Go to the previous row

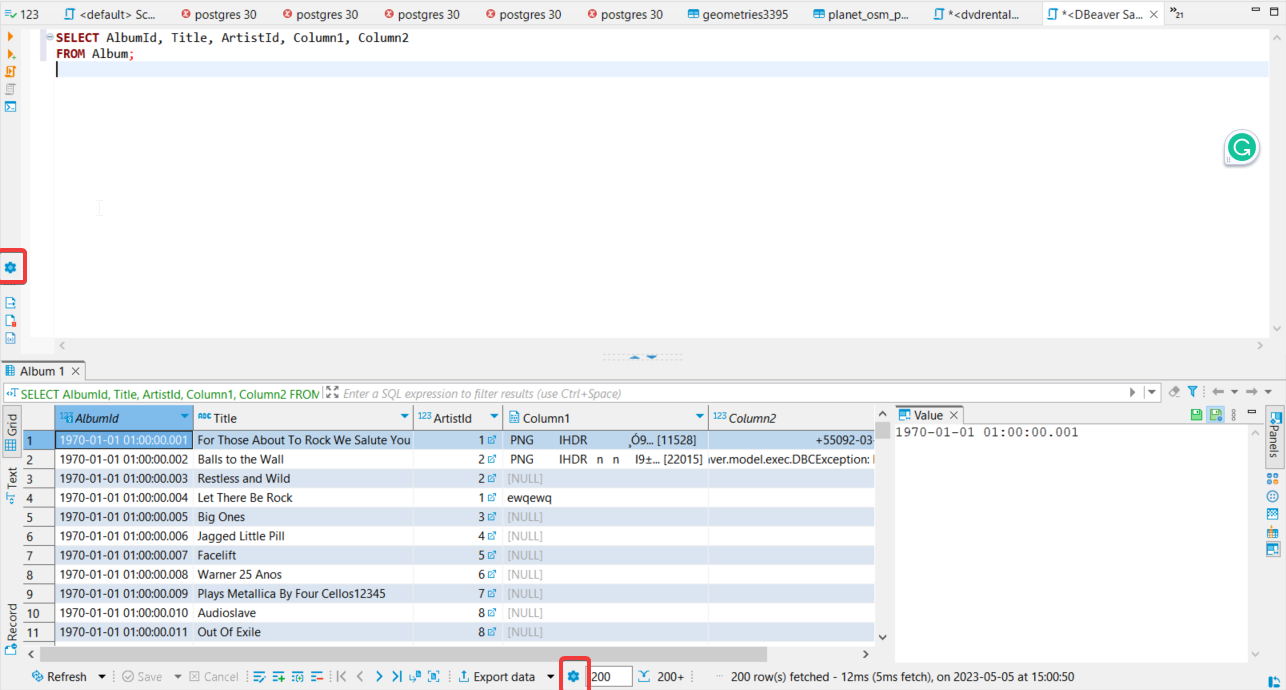click(x=360, y=677)
